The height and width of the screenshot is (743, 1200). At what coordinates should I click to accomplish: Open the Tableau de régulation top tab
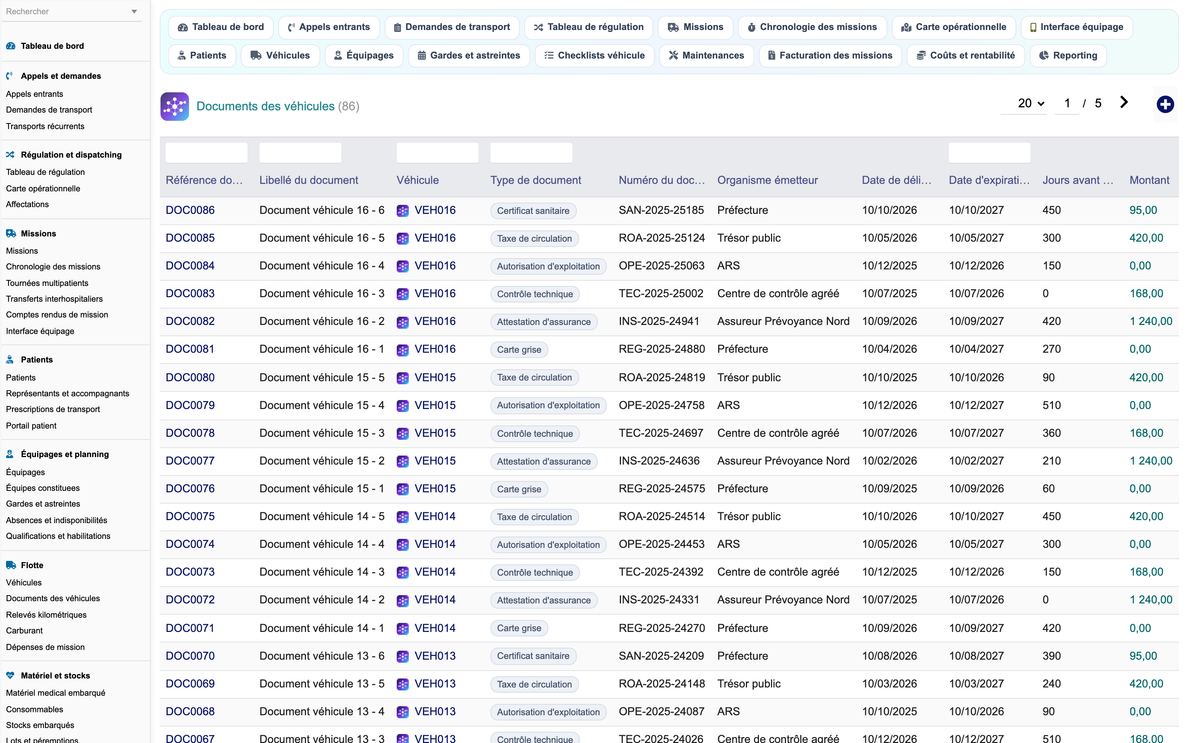589,27
